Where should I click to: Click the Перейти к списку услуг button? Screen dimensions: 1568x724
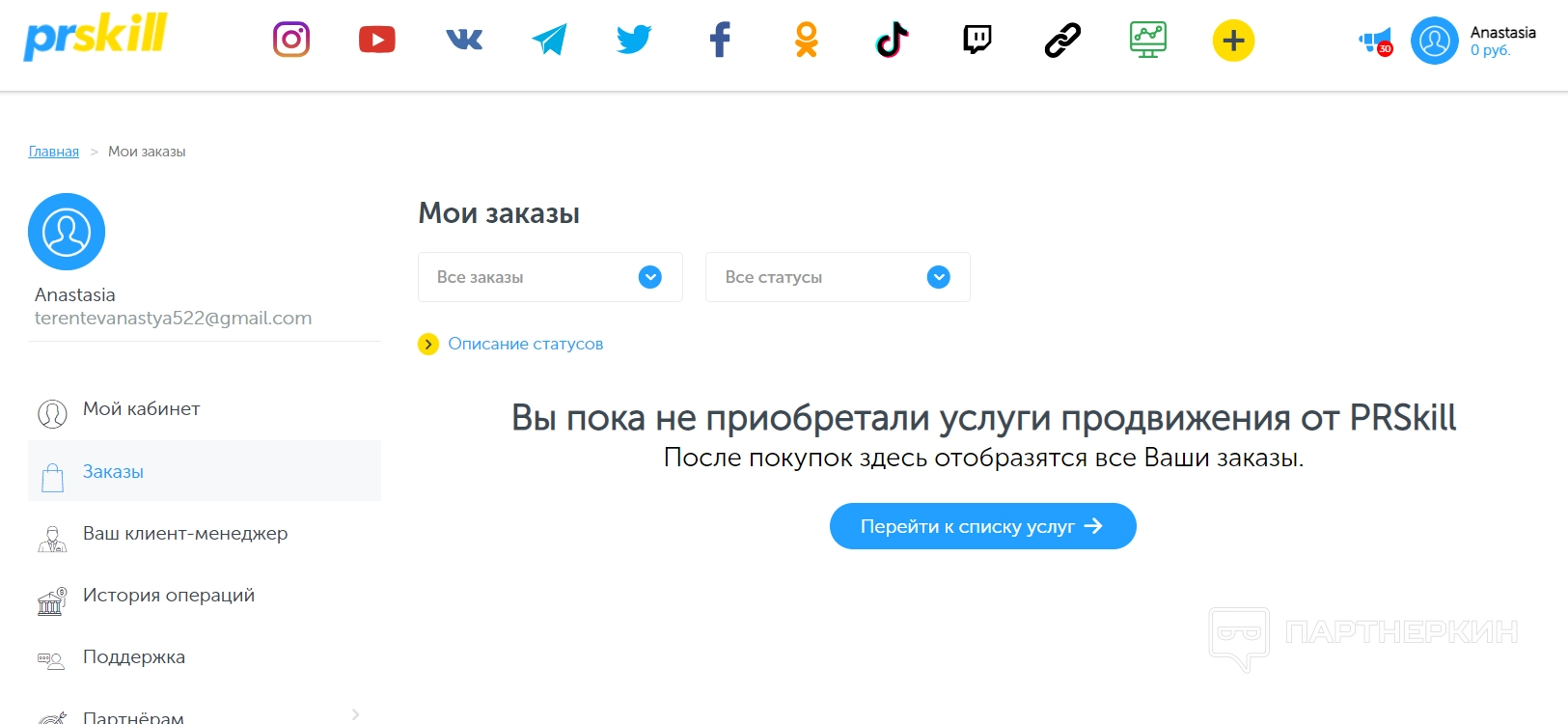[983, 526]
